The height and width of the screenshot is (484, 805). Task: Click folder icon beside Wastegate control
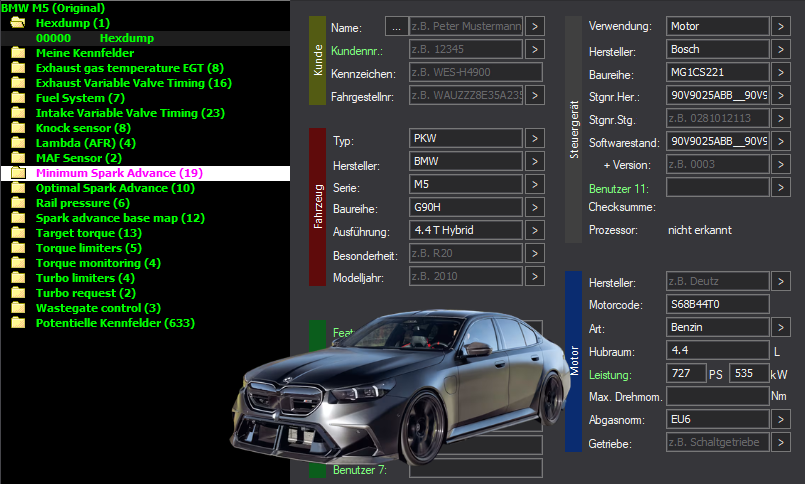click(18, 308)
